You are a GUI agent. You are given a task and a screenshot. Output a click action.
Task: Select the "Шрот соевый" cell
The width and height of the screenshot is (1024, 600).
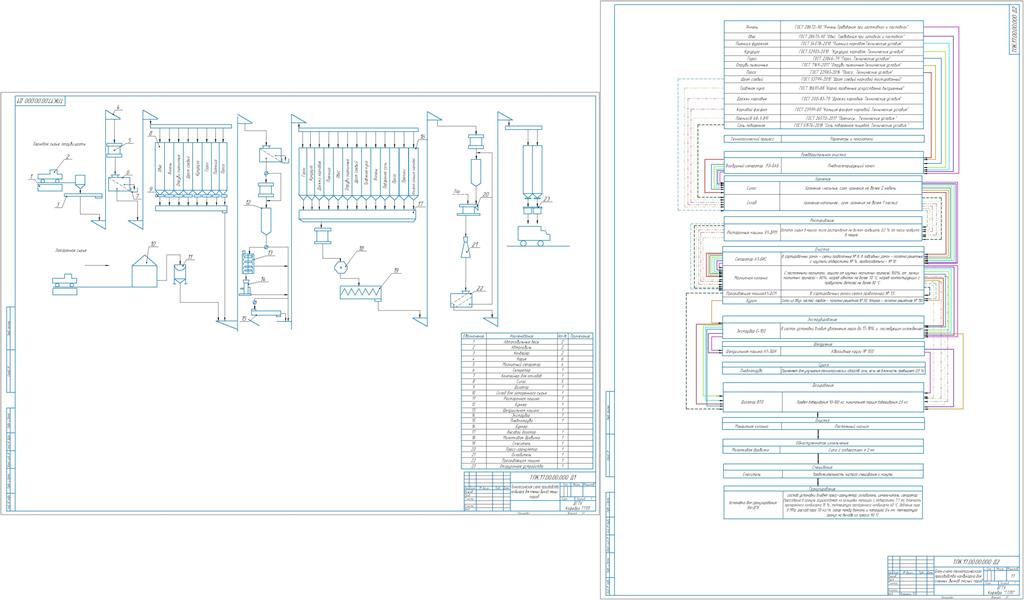[x=752, y=80]
